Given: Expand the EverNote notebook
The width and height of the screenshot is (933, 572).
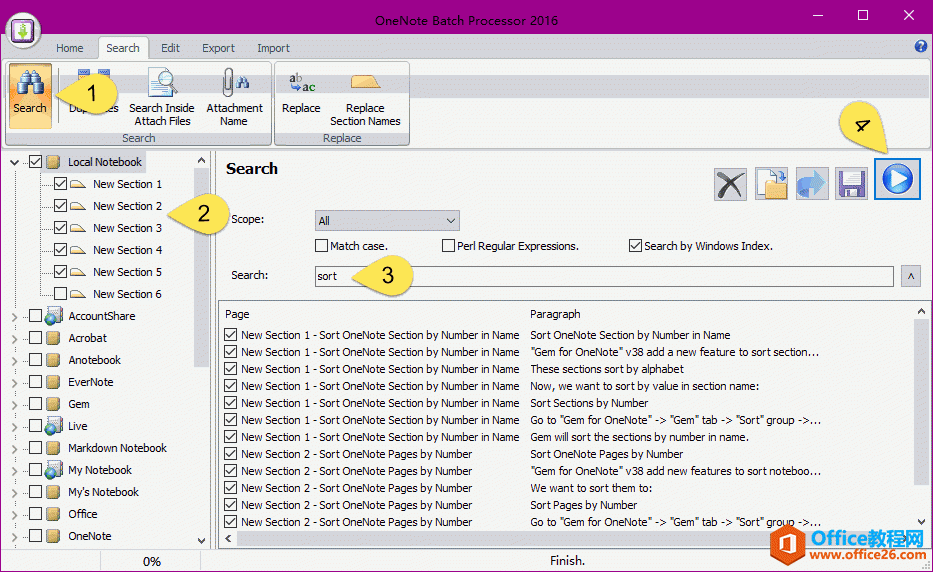Looking at the screenshot, I should tap(15, 383).
